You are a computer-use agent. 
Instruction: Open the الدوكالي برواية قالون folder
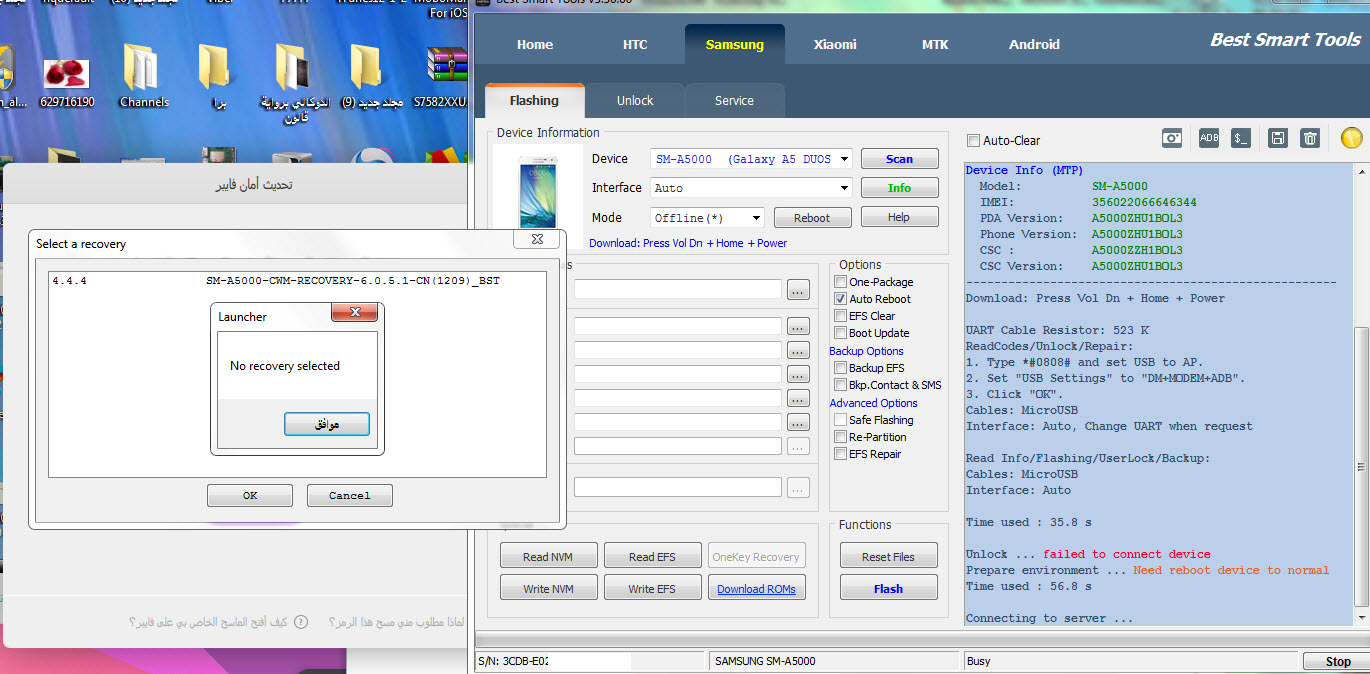pyautogui.click(x=296, y=82)
